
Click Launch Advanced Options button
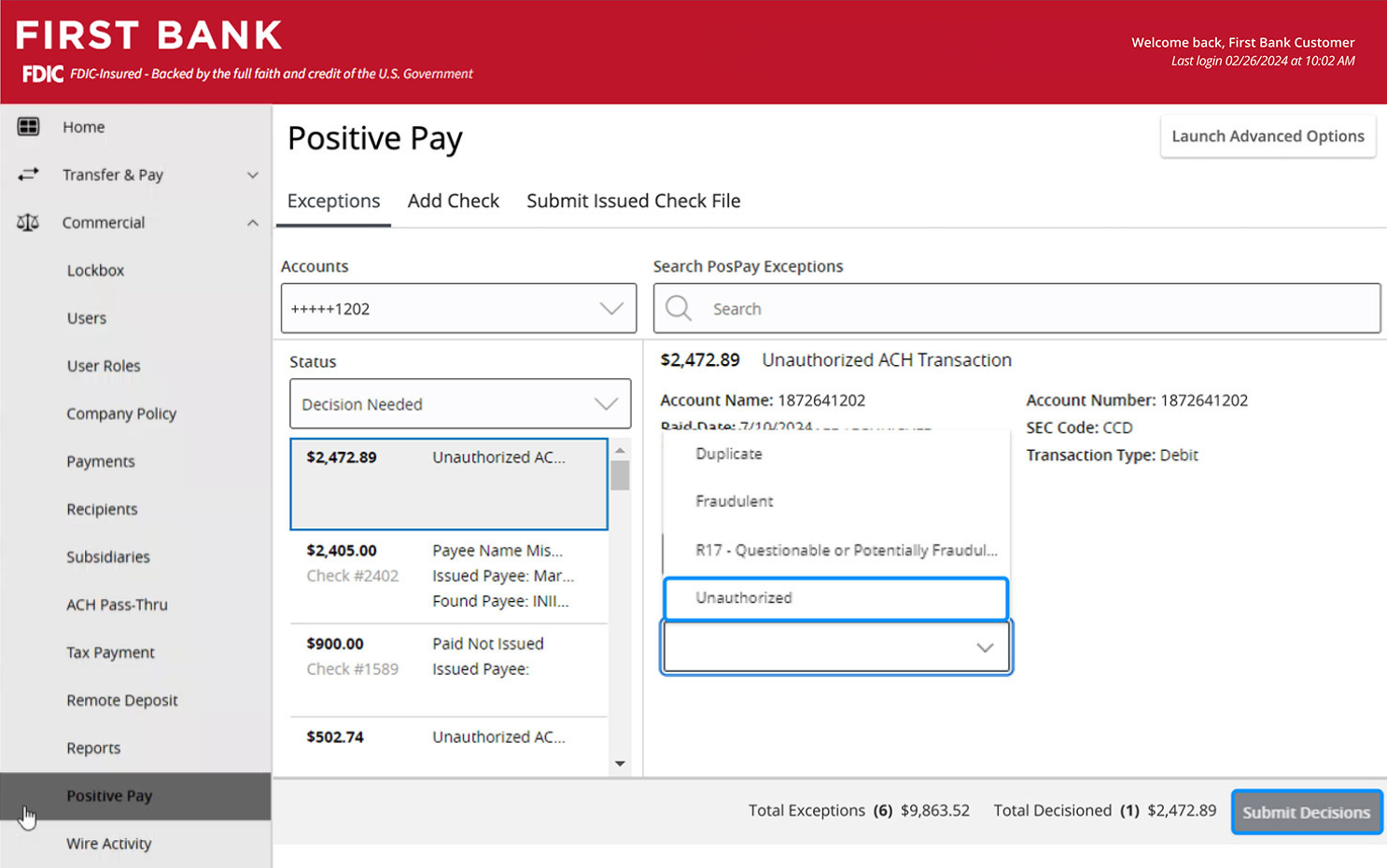click(1267, 136)
